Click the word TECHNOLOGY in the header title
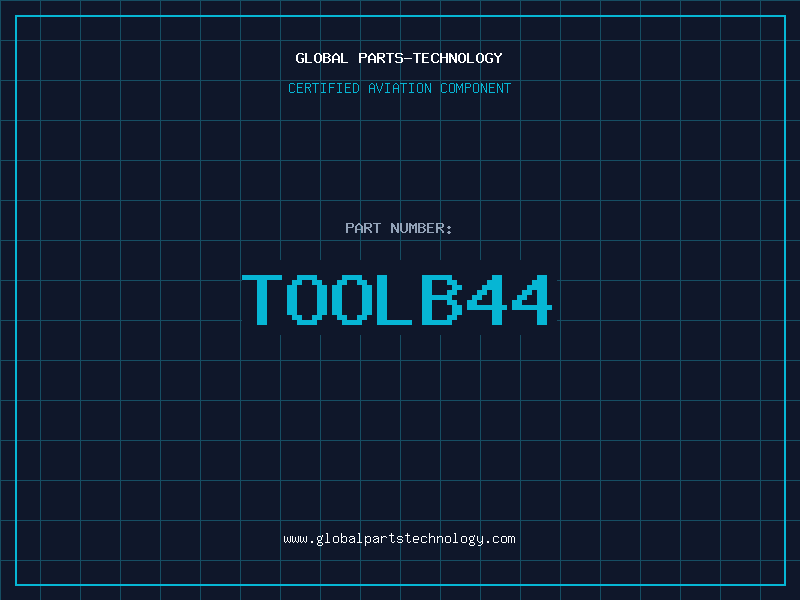Viewport: 800px width, 600px height. pos(458,58)
